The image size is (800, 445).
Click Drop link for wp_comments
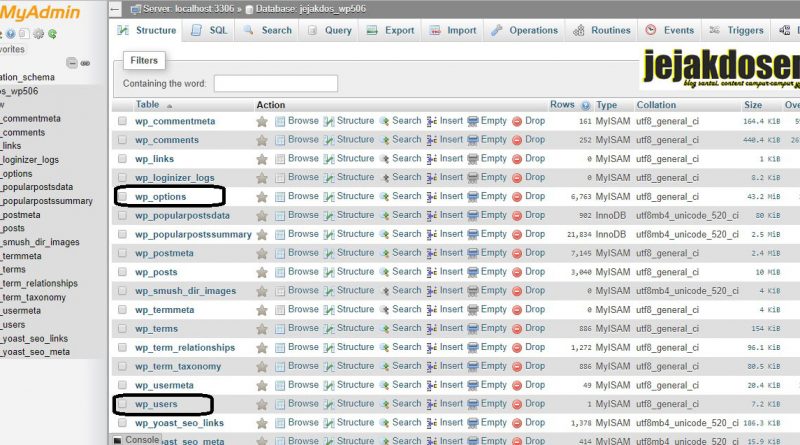click(535, 139)
